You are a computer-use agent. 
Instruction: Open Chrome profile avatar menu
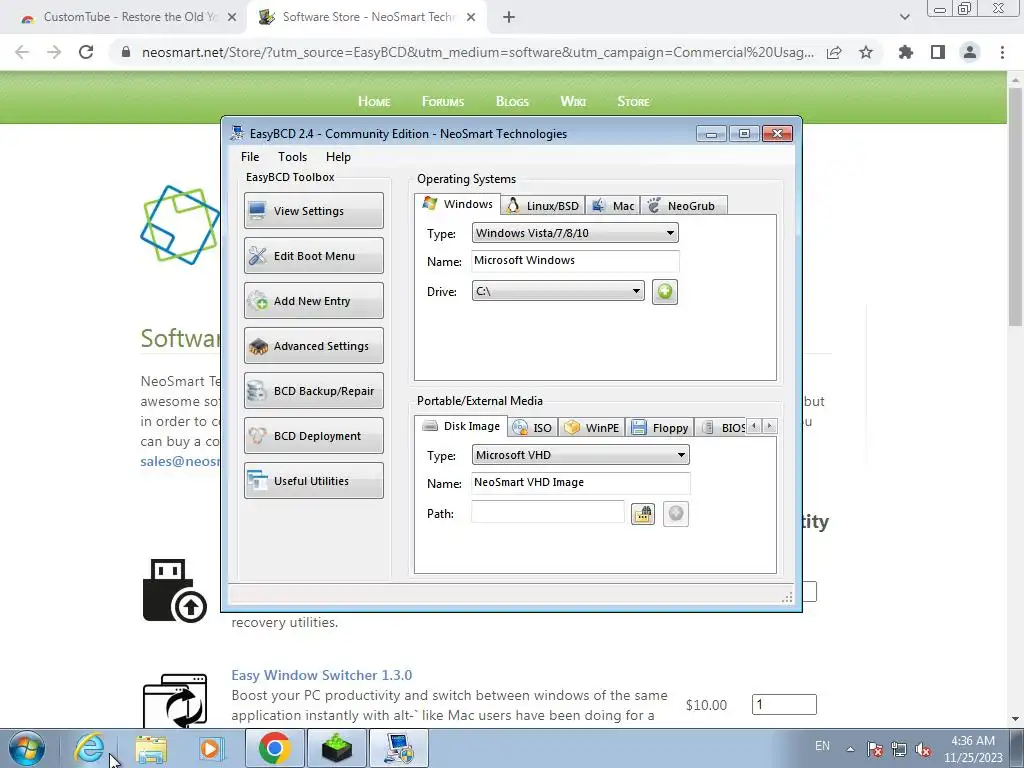click(x=970, y=52)
